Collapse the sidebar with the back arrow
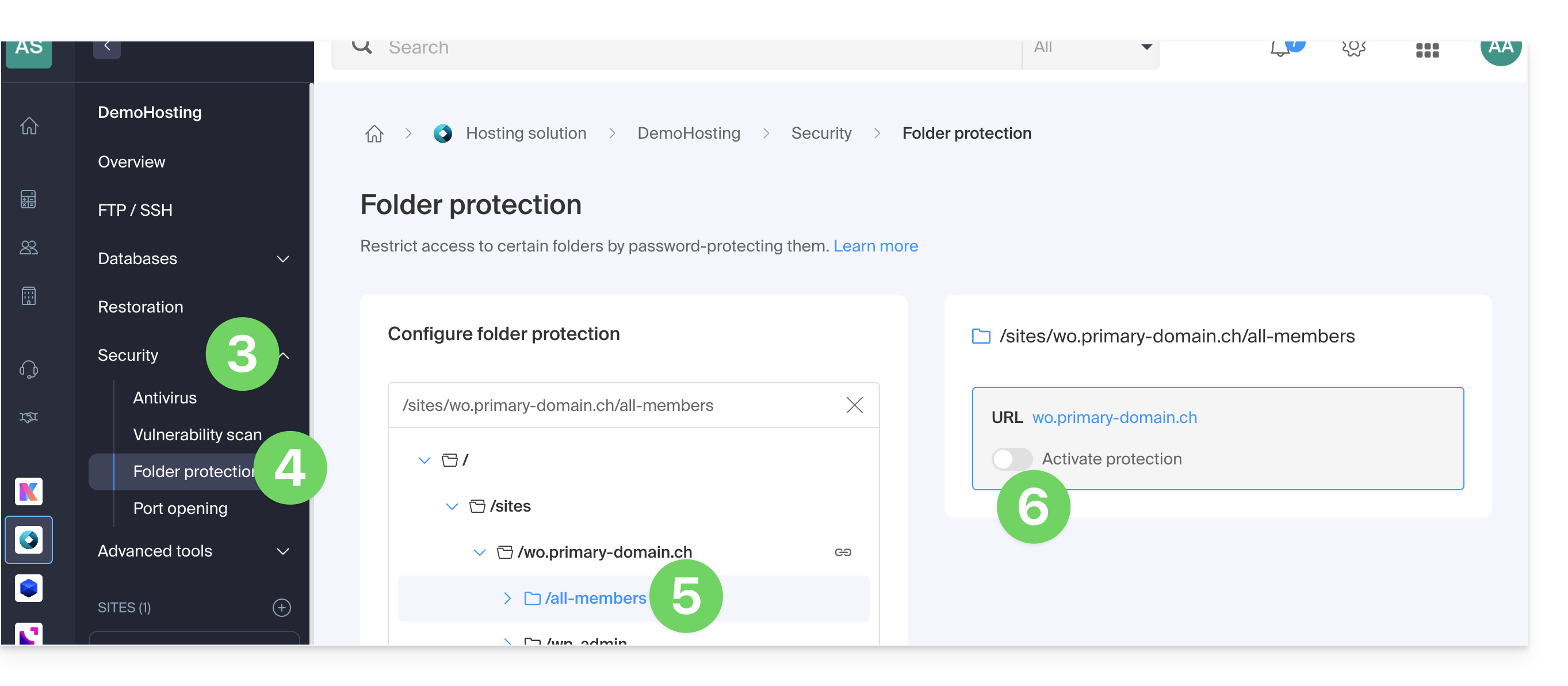Screen dimensions: 1568x686 107,46
